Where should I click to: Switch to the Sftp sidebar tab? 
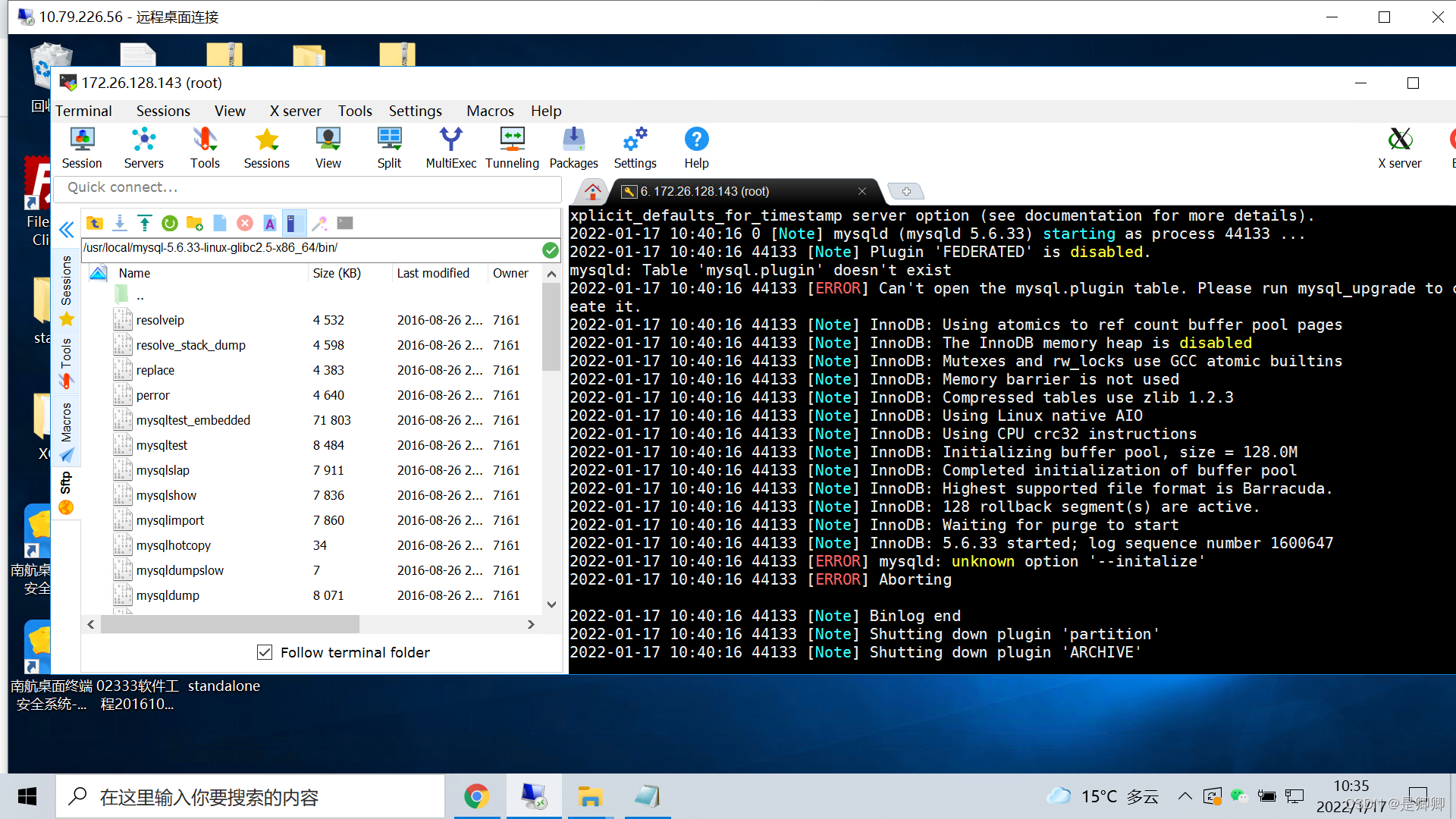coord(66,493)
